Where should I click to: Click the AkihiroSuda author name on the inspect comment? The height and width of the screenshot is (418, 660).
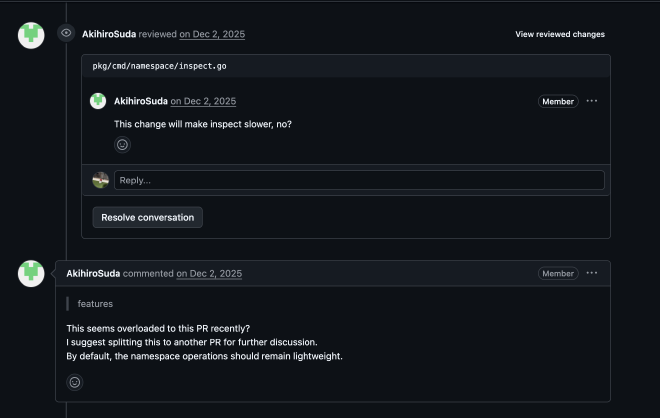[141, 101]
